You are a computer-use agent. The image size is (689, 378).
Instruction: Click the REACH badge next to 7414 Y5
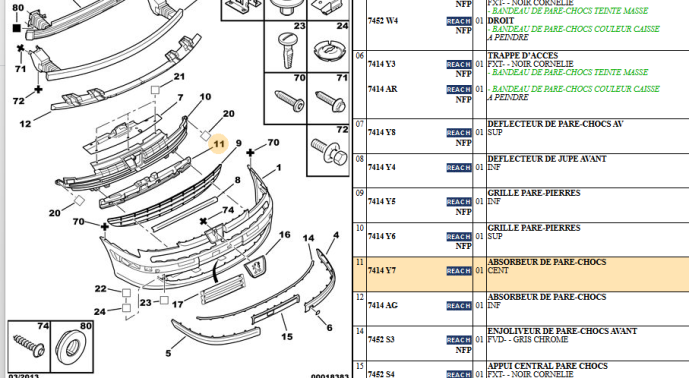pyautogui.click(x=459, y=202)
